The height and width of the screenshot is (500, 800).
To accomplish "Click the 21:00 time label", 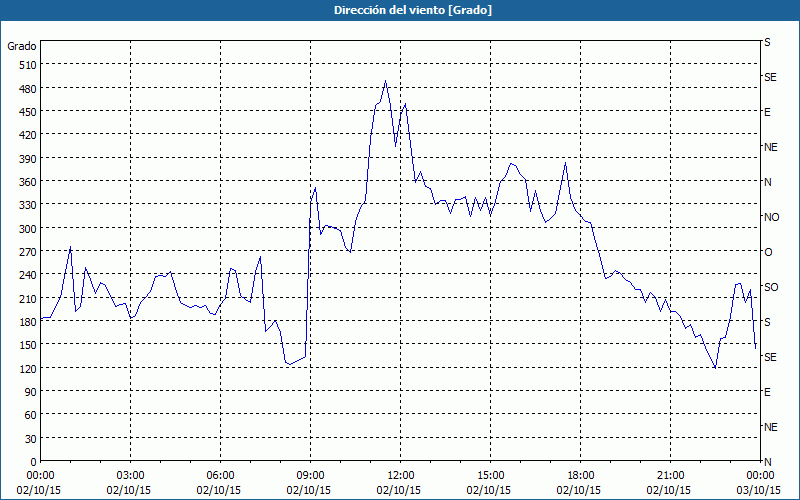I will (x=670, y=476).
